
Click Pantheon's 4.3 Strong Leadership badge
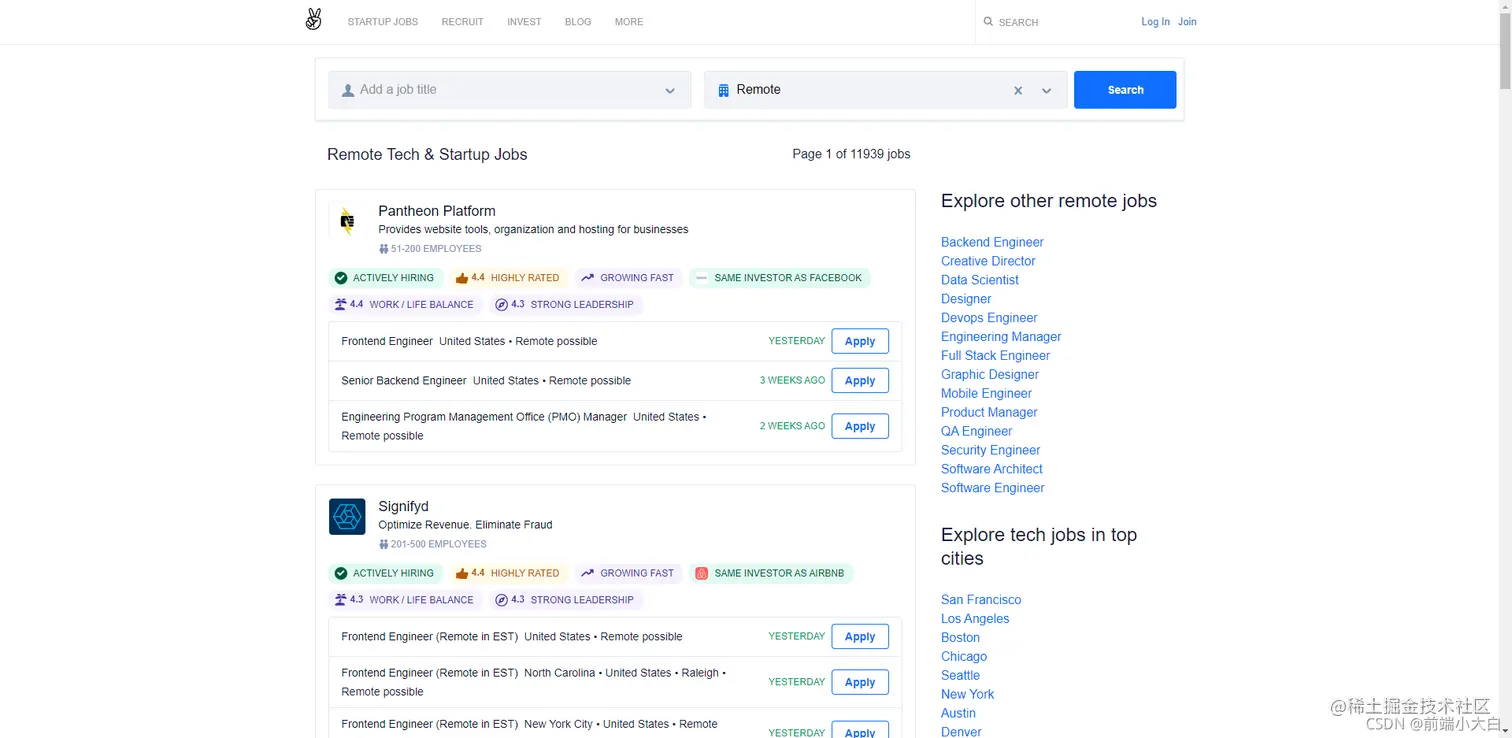tap(566, 304)
